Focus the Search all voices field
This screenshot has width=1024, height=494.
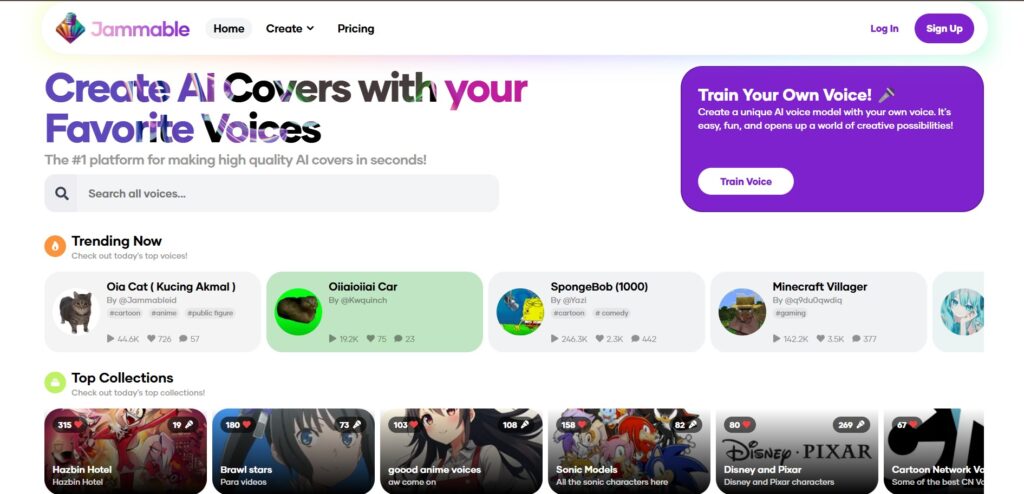click(272, 193)
